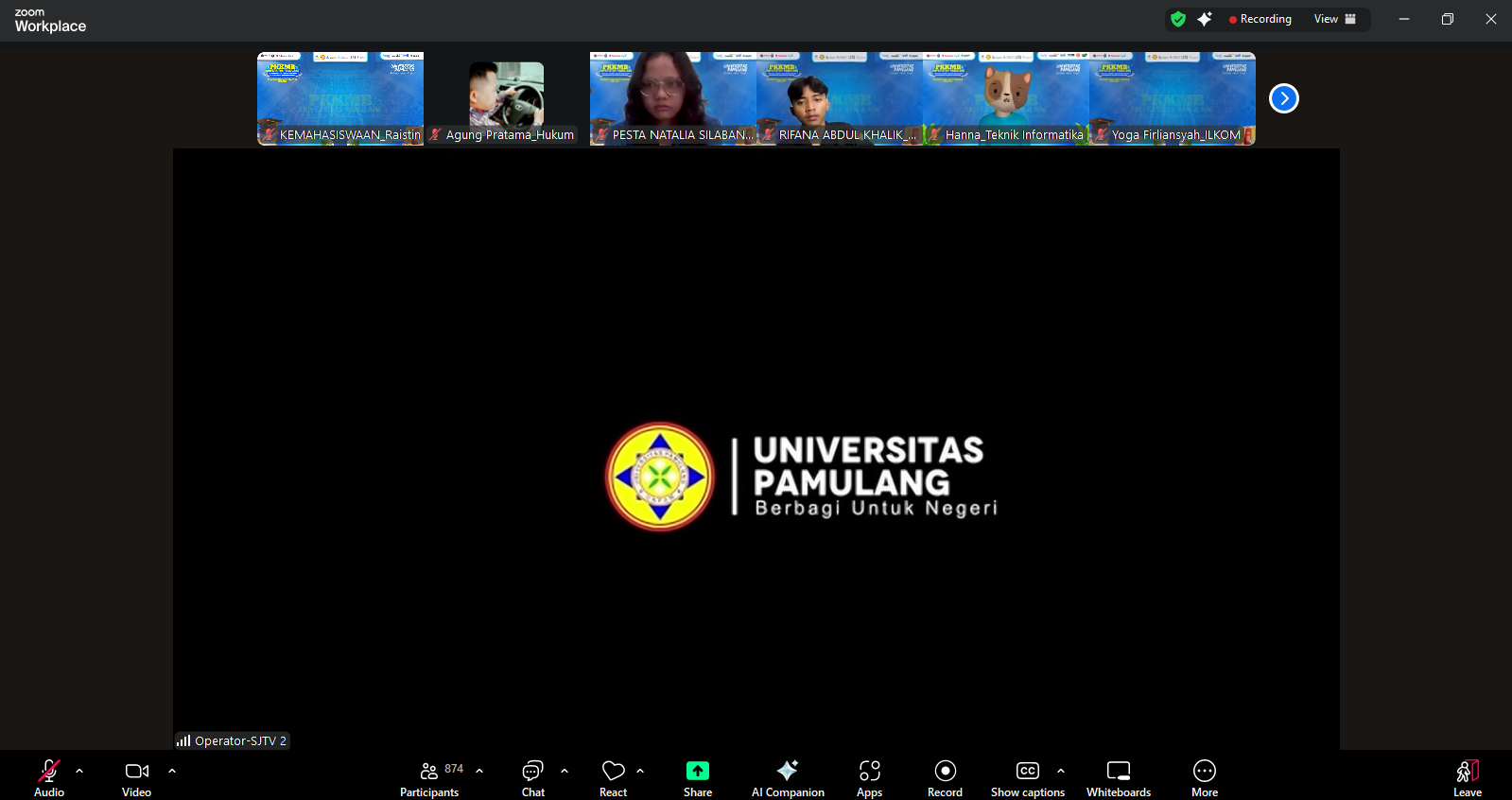Open the Participants panel
Screen dimensions: 1512x800
(x=430, y=777)
